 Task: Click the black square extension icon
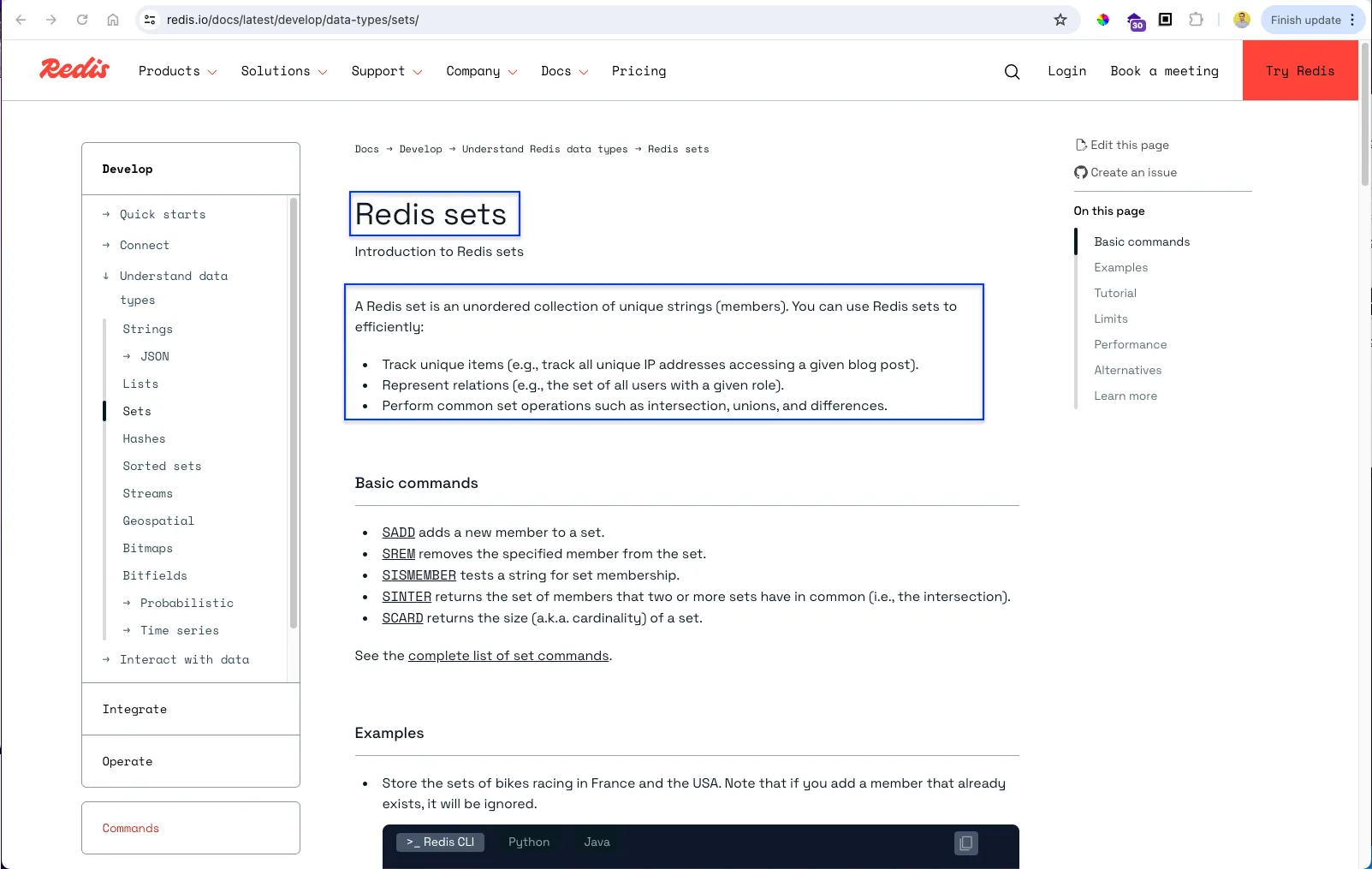pos(1165,19)
